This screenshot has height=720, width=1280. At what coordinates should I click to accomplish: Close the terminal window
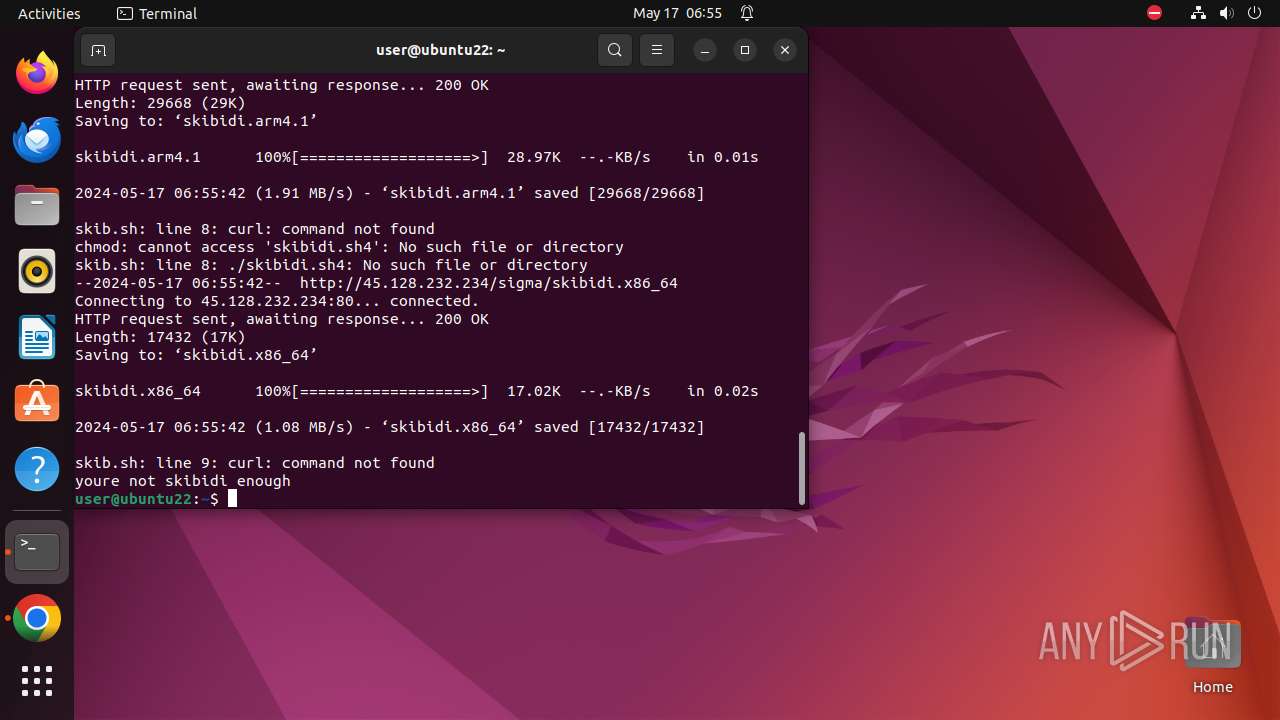click(x=785, y=50)
